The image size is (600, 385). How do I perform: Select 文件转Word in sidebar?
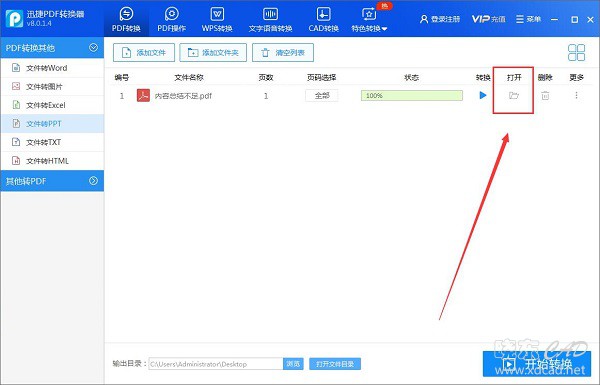tap(52, 68)
